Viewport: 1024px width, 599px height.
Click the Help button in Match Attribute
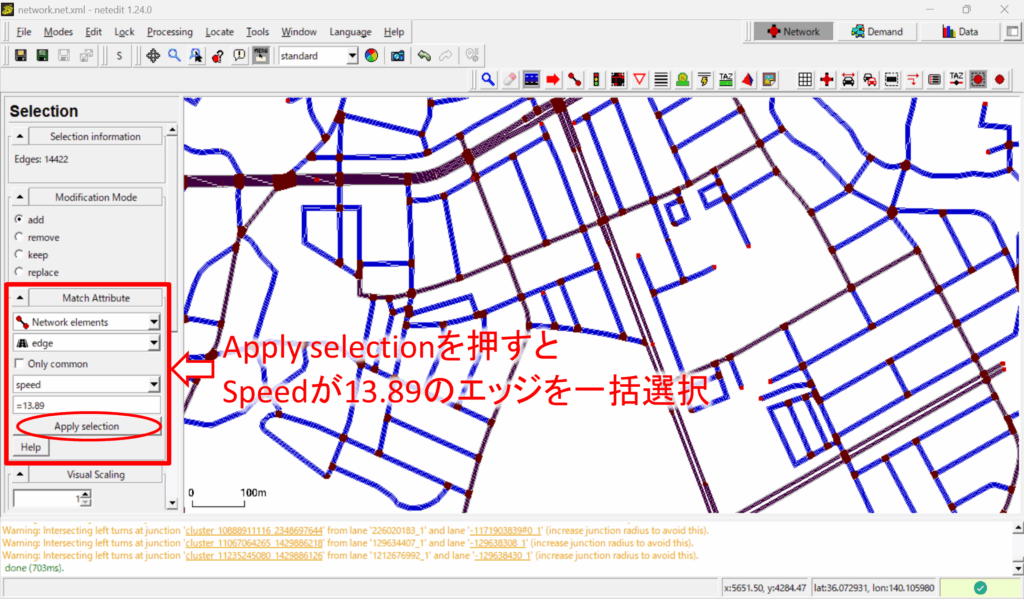click(x=30, y=446)
